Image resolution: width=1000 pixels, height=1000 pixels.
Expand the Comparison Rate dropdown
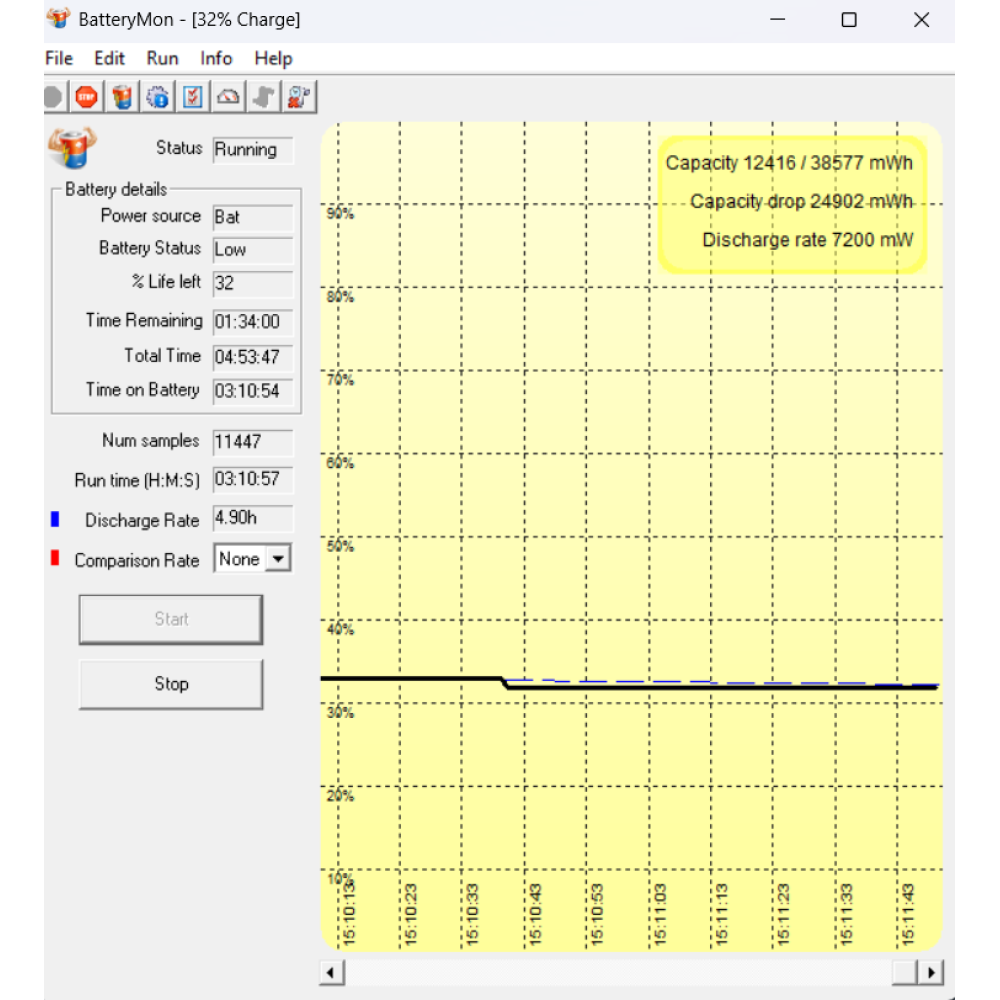pyautogui.click(x=278, y=560)
